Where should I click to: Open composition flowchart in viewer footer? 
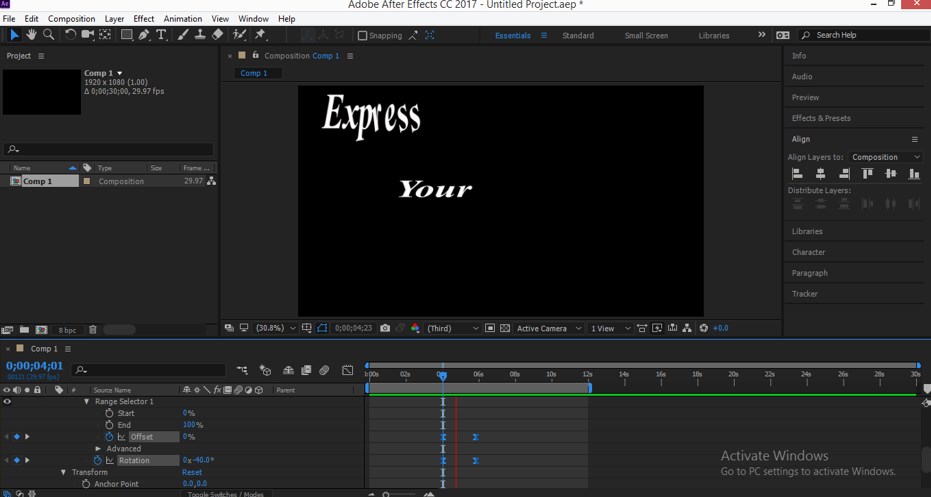click(687, 328)
